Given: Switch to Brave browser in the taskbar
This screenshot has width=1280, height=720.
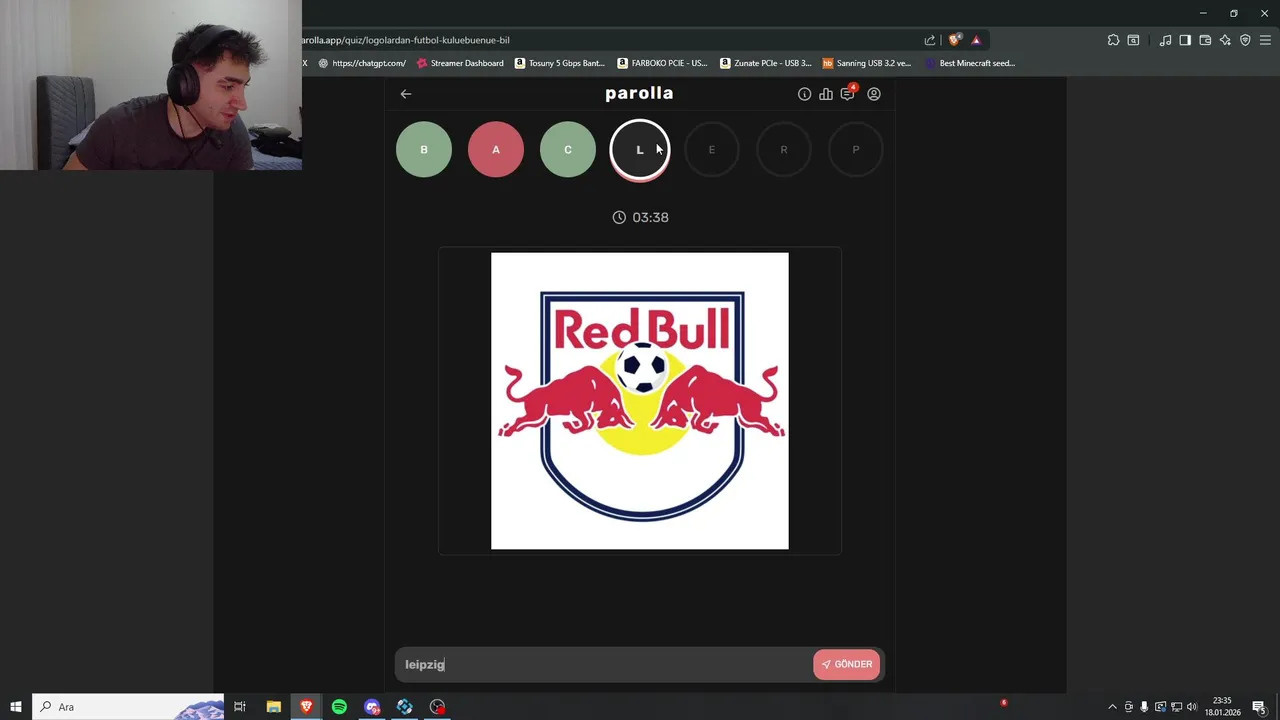Looking at the screenshot, I should coord(306,707).
